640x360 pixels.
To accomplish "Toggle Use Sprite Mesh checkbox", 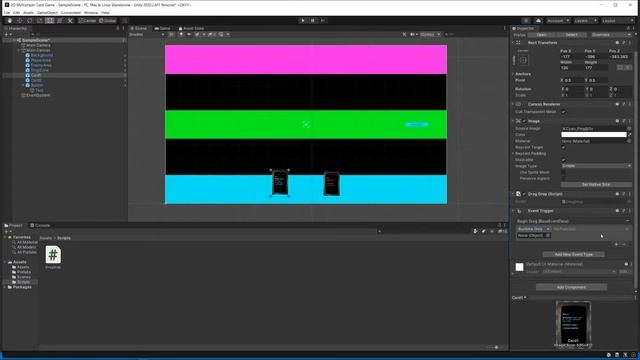I will click(564, 172).
